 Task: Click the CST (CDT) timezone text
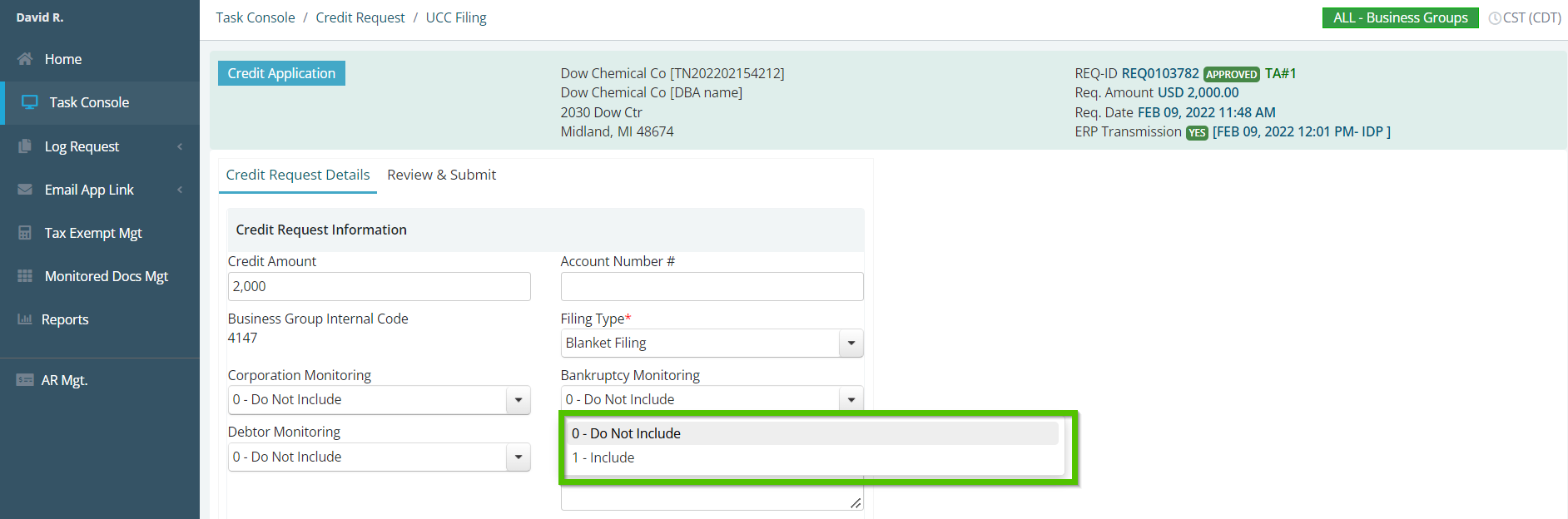pyautogui.click(x=1532, y=17)
